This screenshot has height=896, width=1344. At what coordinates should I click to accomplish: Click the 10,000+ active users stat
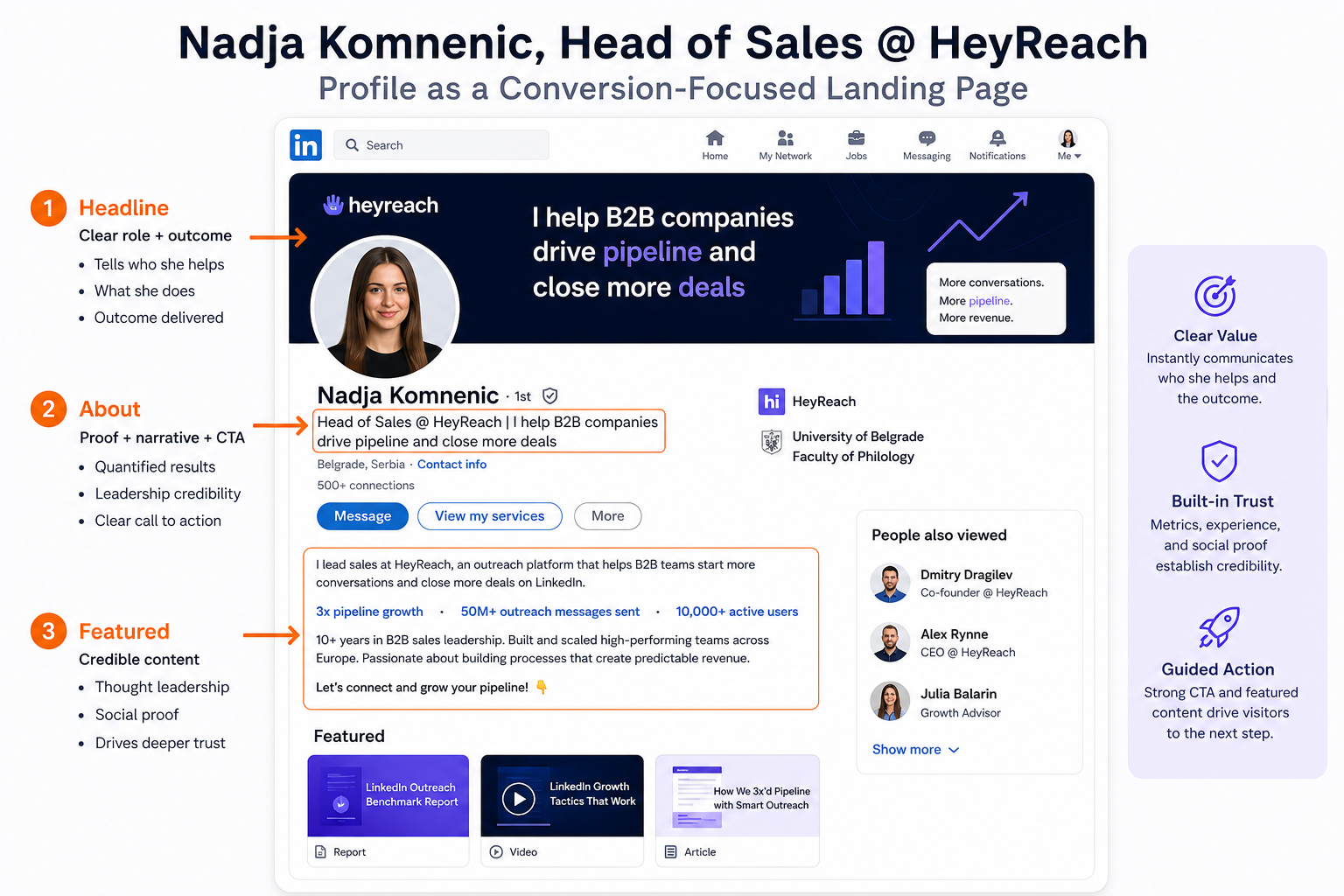tap(737, 612)
